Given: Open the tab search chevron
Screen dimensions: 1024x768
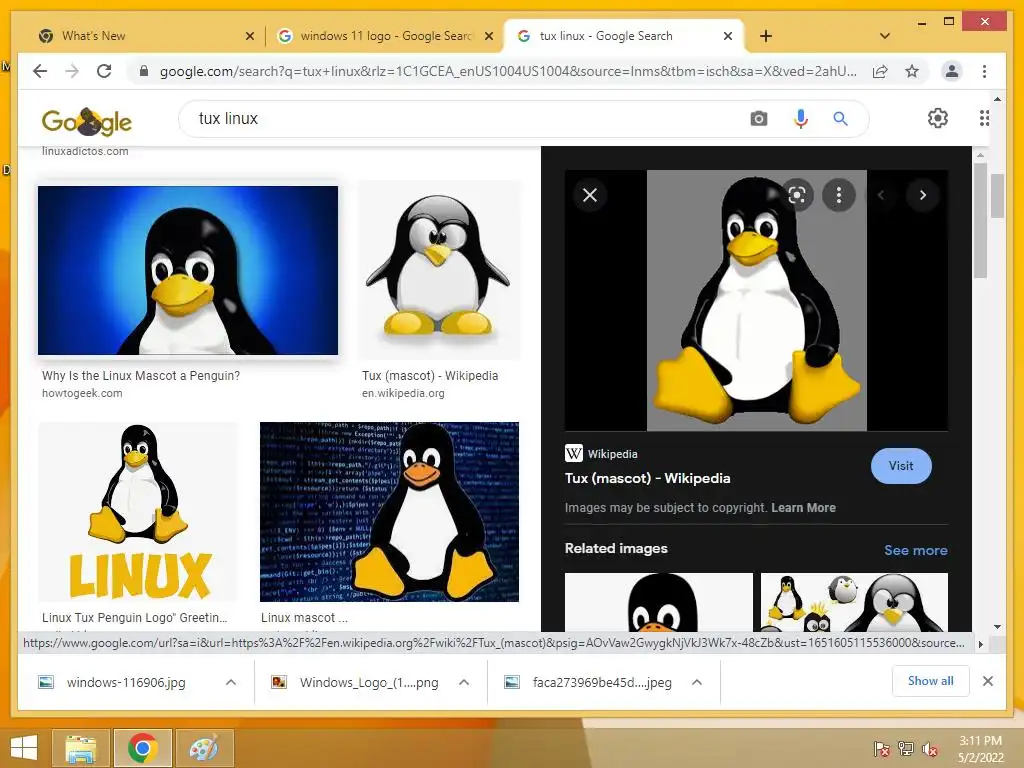Looking at the screenshot, I should click(x=885, y=36).
